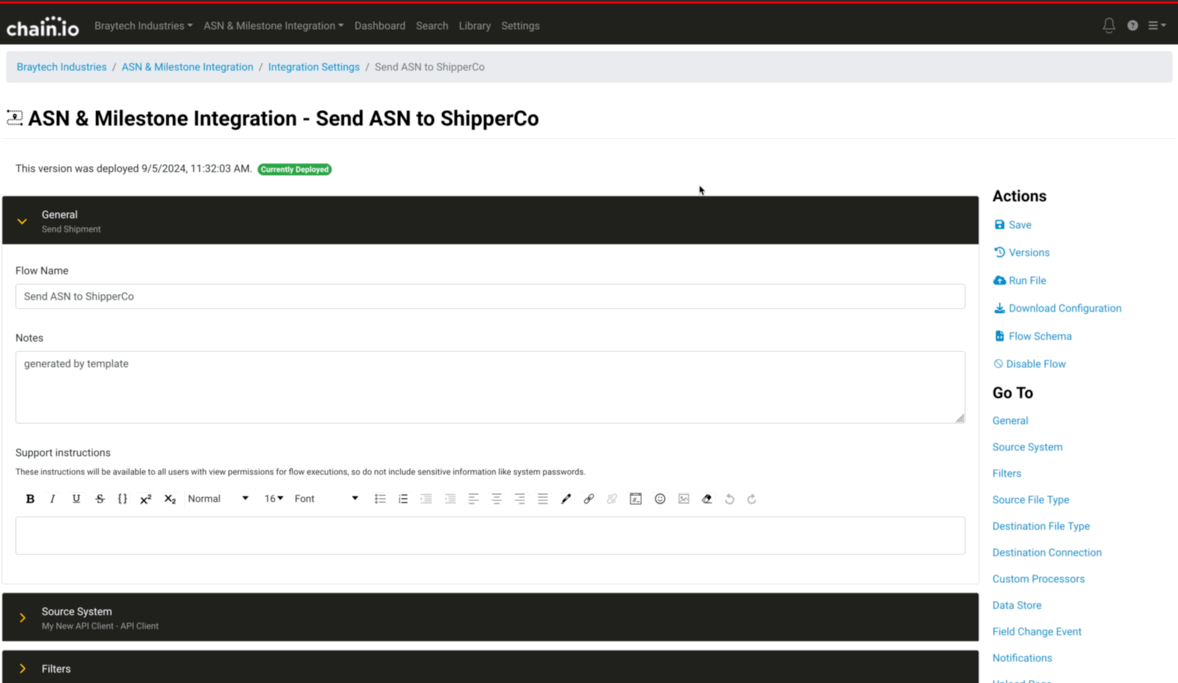Viewport: 1178px width, 683px height.
Task: Go to Dashboard in top navigation
Action: coord(379,26)
